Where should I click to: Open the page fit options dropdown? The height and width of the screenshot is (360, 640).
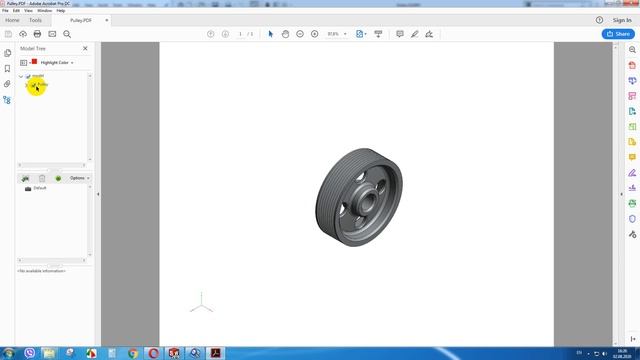[x=361, y=34]
